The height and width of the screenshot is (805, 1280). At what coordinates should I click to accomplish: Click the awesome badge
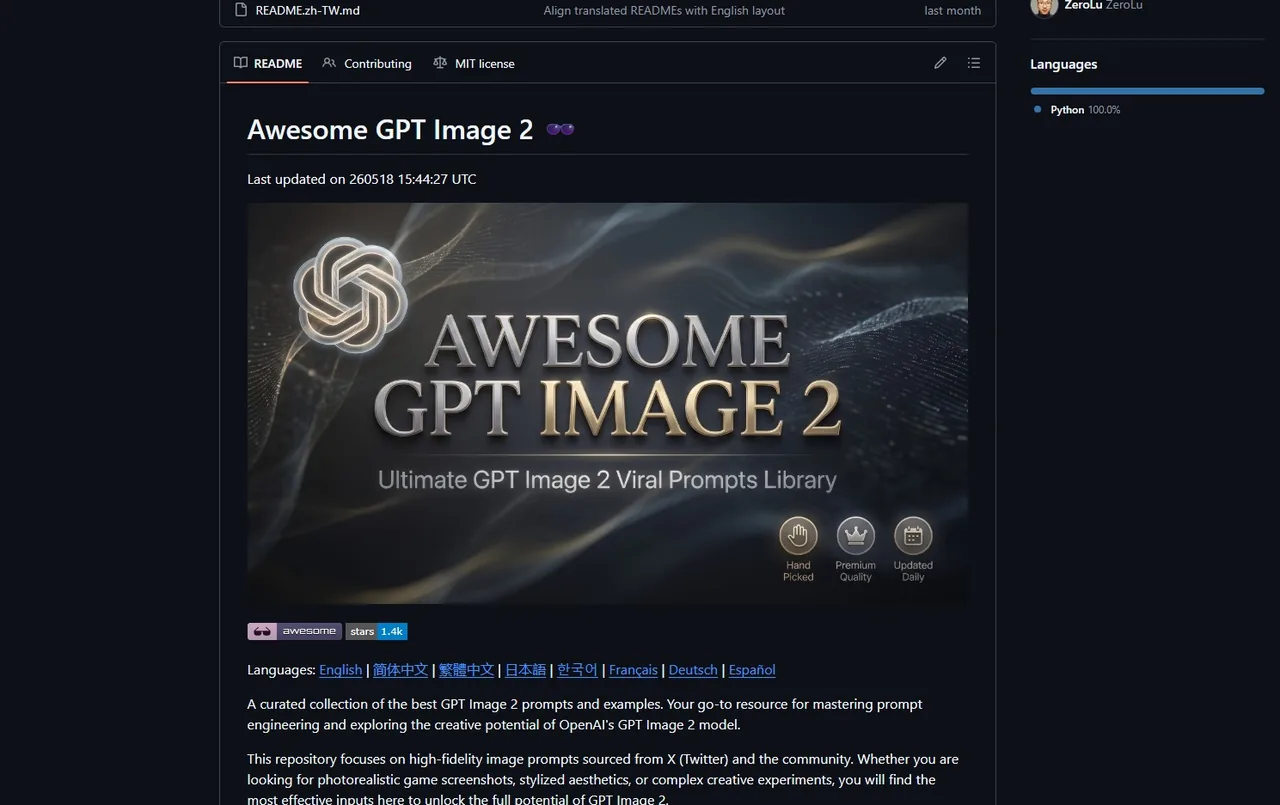(294, 631)
